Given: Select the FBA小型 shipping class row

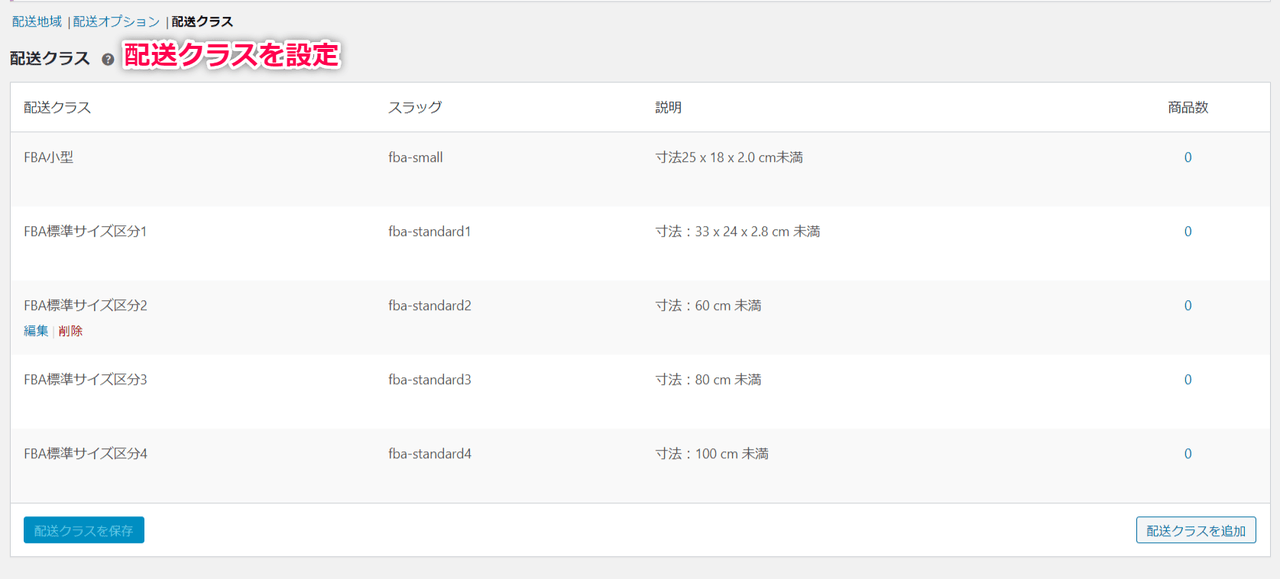Looking at the screenshot, I should coord(640,170).
